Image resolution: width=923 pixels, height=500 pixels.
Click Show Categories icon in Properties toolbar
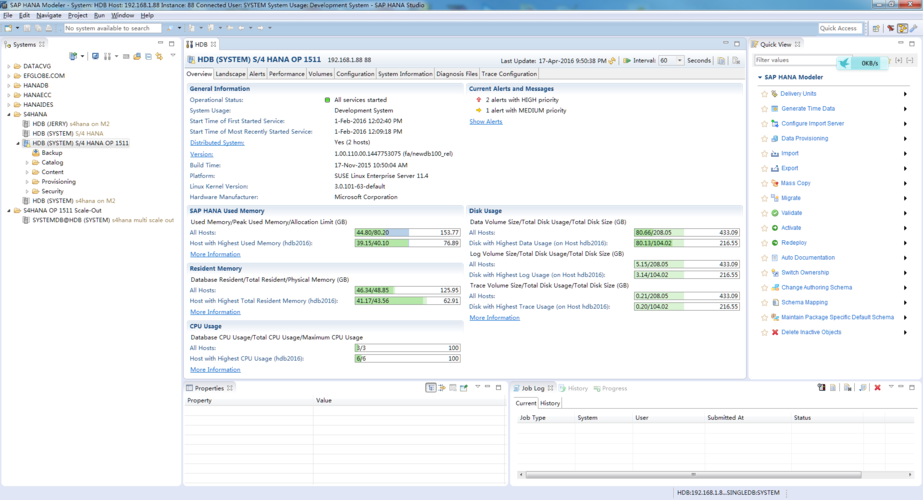[431, 388]
